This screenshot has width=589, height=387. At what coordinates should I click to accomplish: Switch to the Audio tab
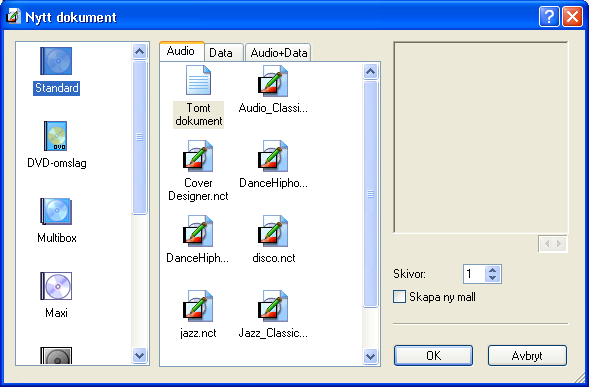[x=181, y=51]
